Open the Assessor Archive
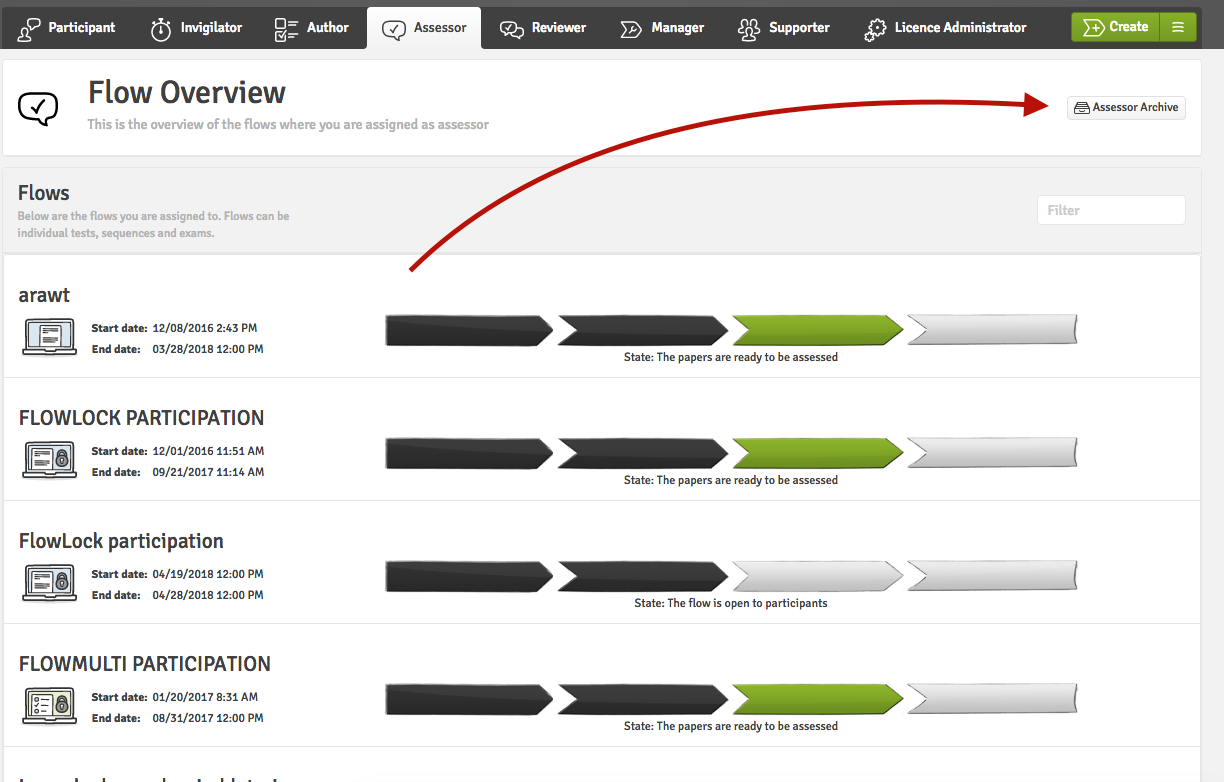This screenshot has width=1224, height=782. click(x=1126, y=107)
